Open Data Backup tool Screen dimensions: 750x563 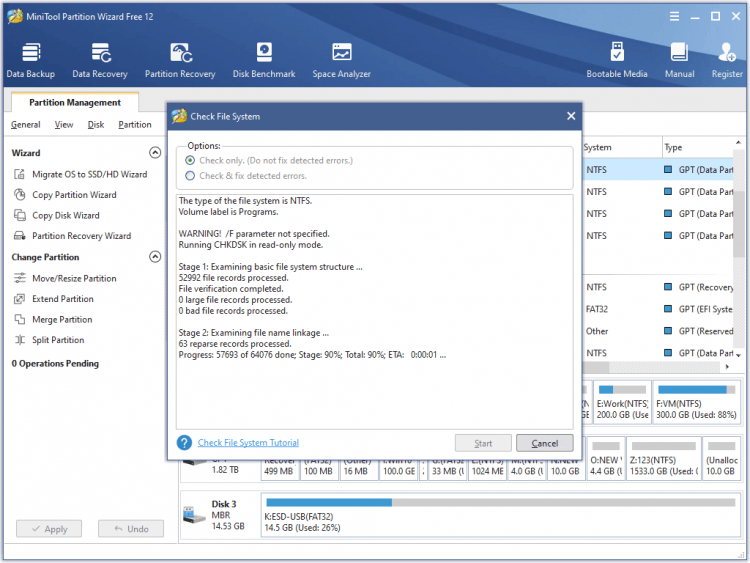31,60
